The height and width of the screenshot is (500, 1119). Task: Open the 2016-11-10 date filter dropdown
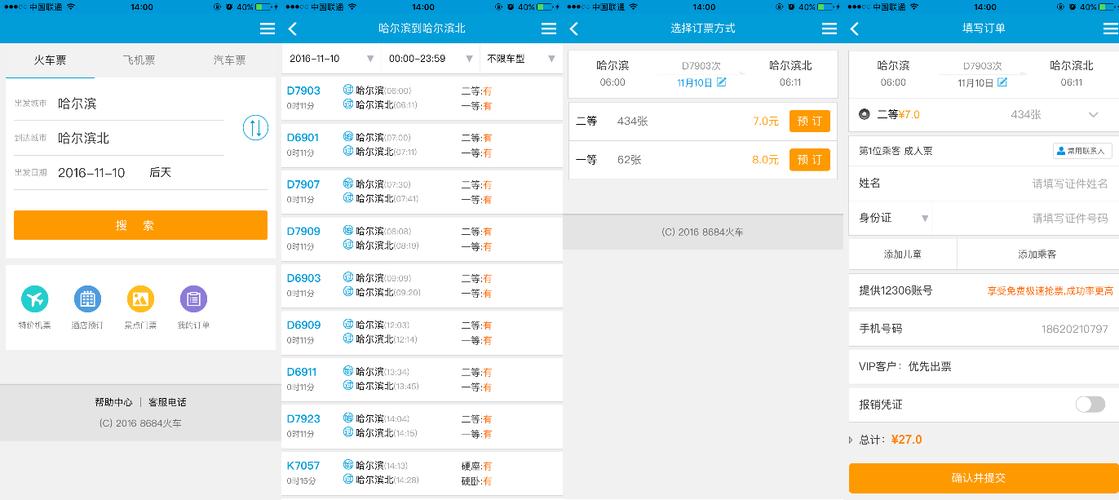point(333,58)
